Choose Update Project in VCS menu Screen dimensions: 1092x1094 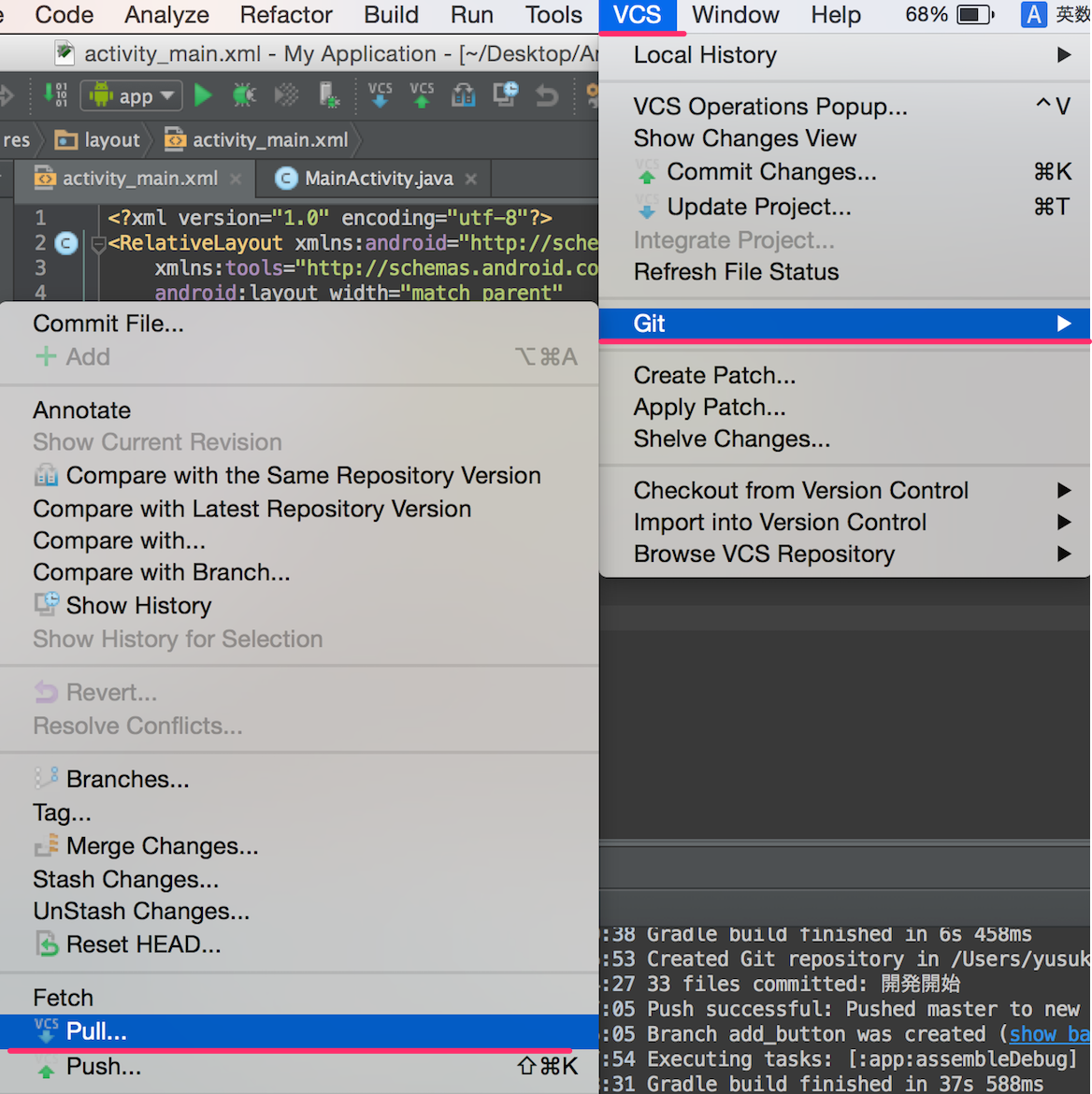click(x=844, y=208)
